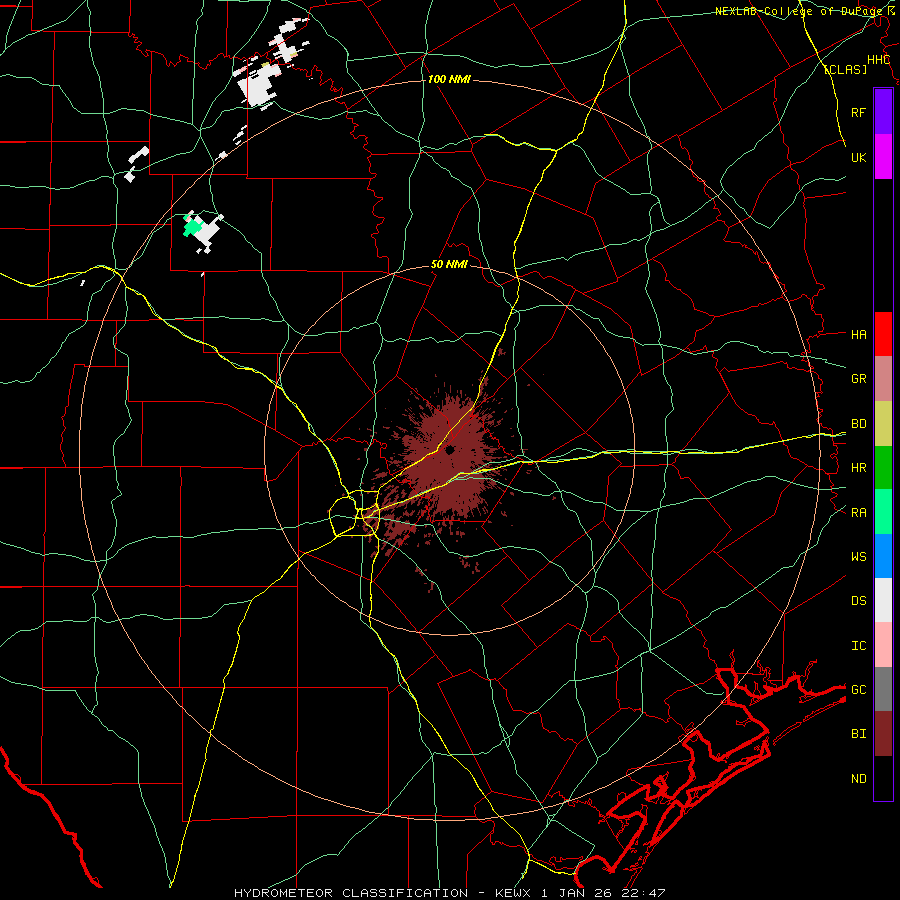Screen dimensions: 900x900
Task: Click the BI legend label
Action: click(x=859, y=734)
